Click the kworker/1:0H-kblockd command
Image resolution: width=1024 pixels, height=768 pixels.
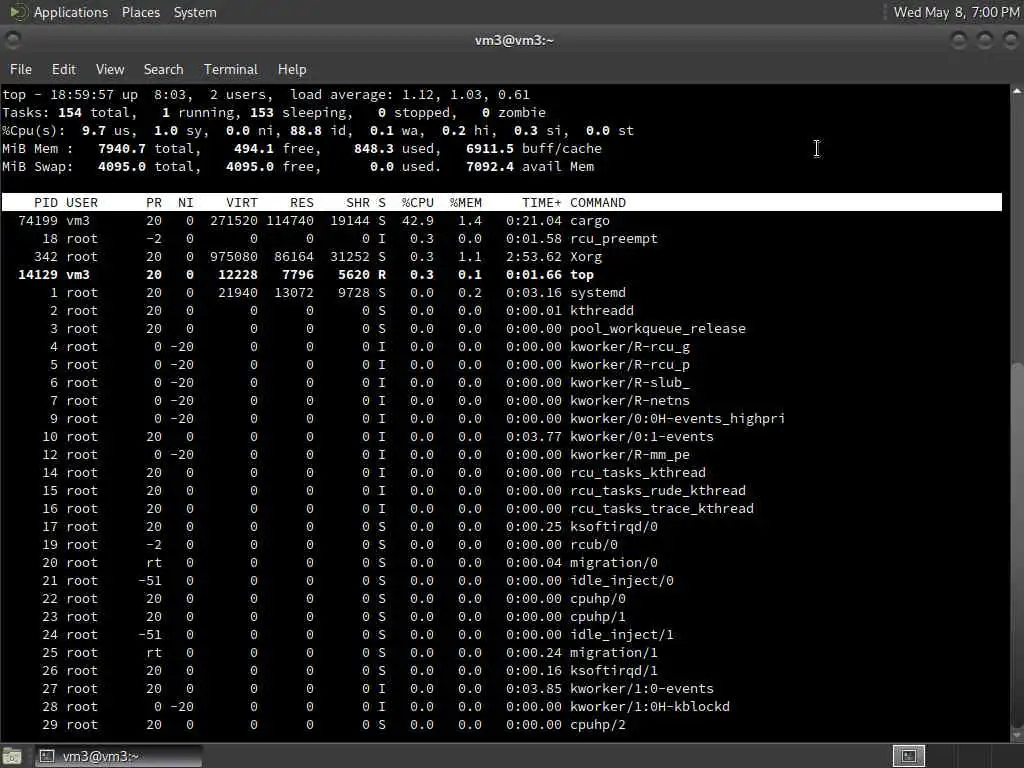tap(650, 707)
